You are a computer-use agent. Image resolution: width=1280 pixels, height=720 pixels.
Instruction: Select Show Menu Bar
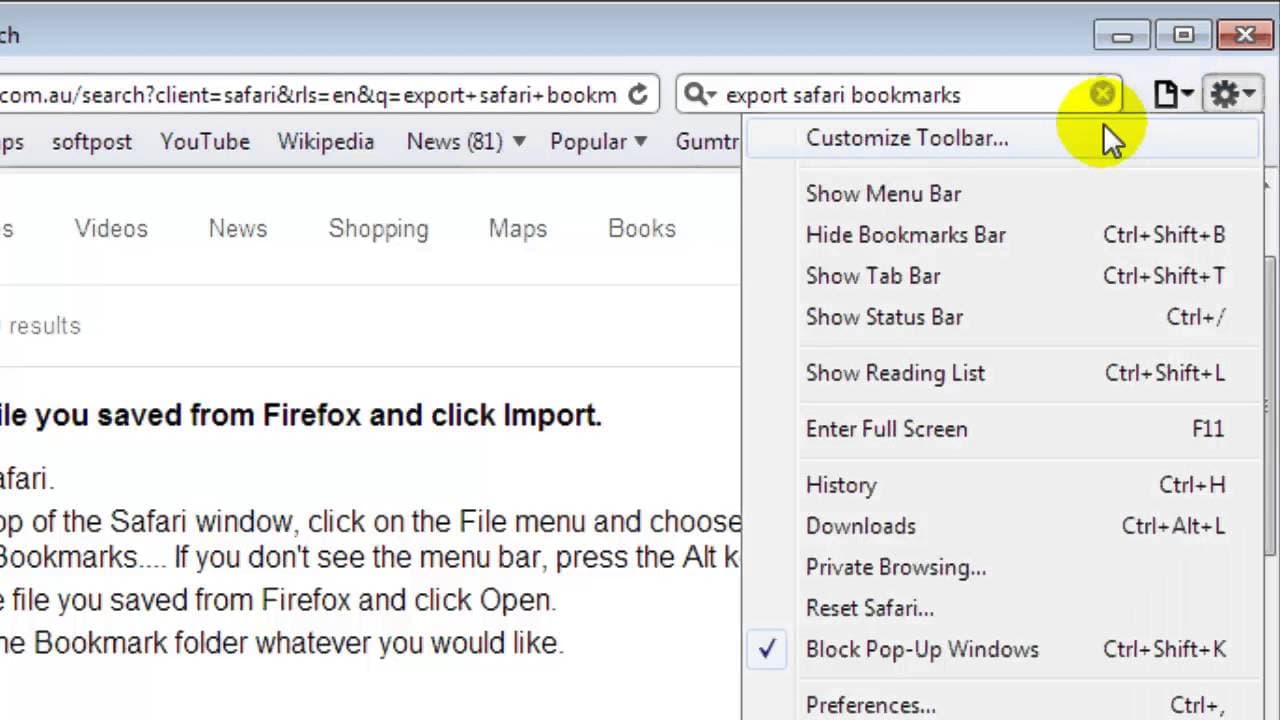(x=1003, y=194)
